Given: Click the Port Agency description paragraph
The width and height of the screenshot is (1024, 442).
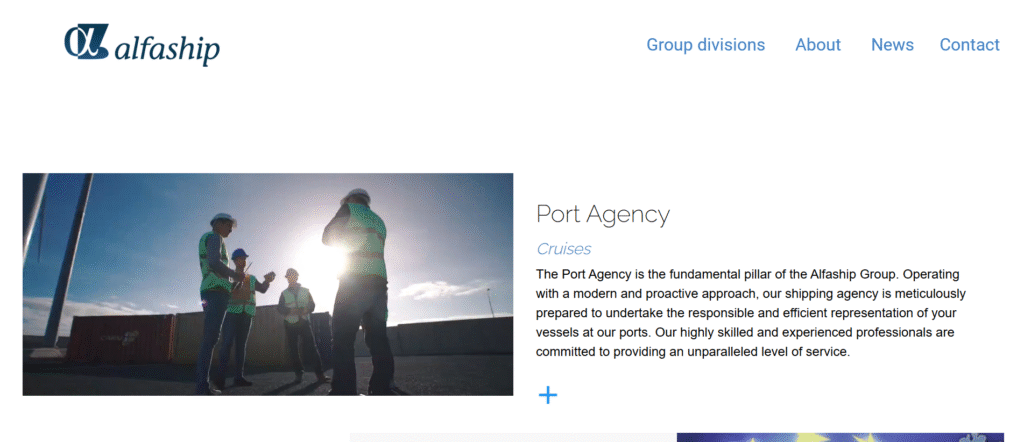Looking at the screenshot, I should point(750,313).
